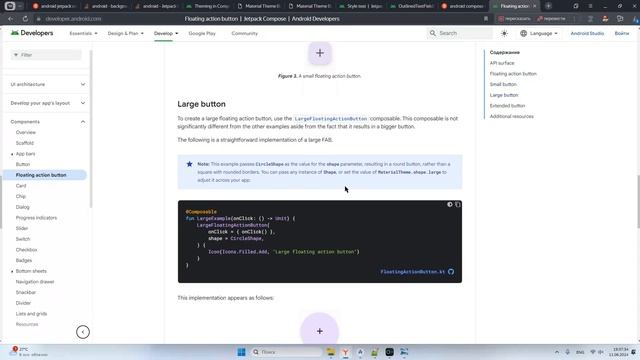The width and height of the screenshot is (640, 360).
Task: Open the Dialog sidebar page
Action: [22, 207]
